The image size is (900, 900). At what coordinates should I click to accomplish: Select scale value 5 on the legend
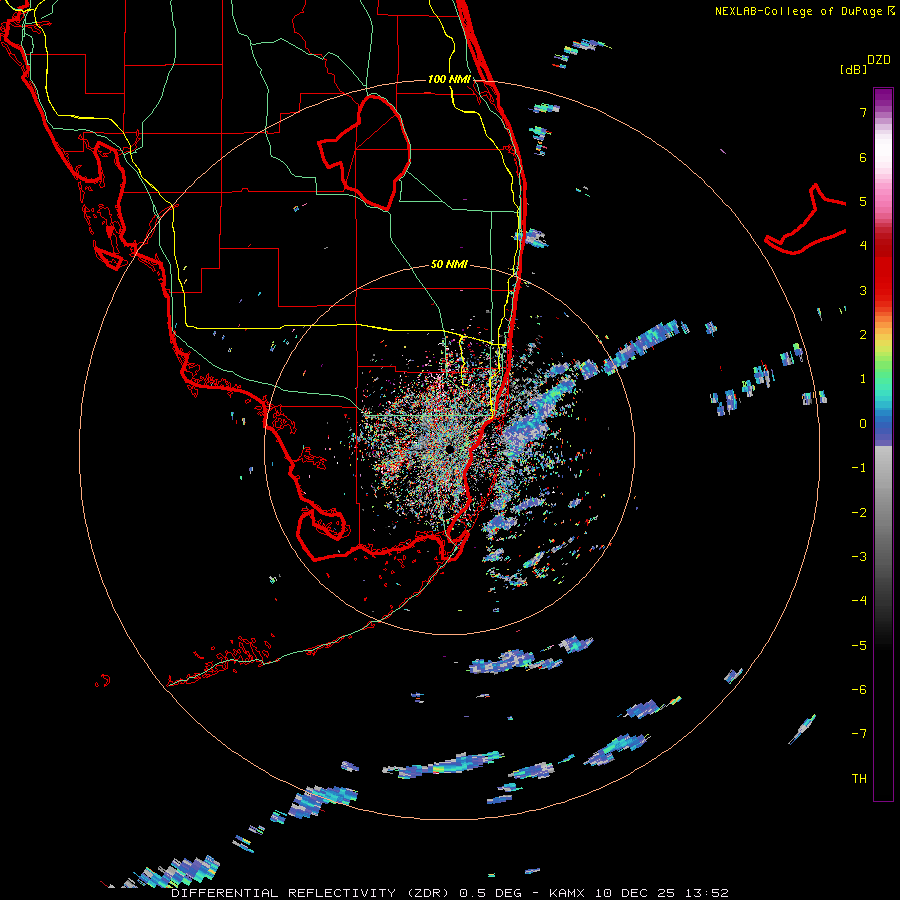pyautogui.click(x=863, y=201)
